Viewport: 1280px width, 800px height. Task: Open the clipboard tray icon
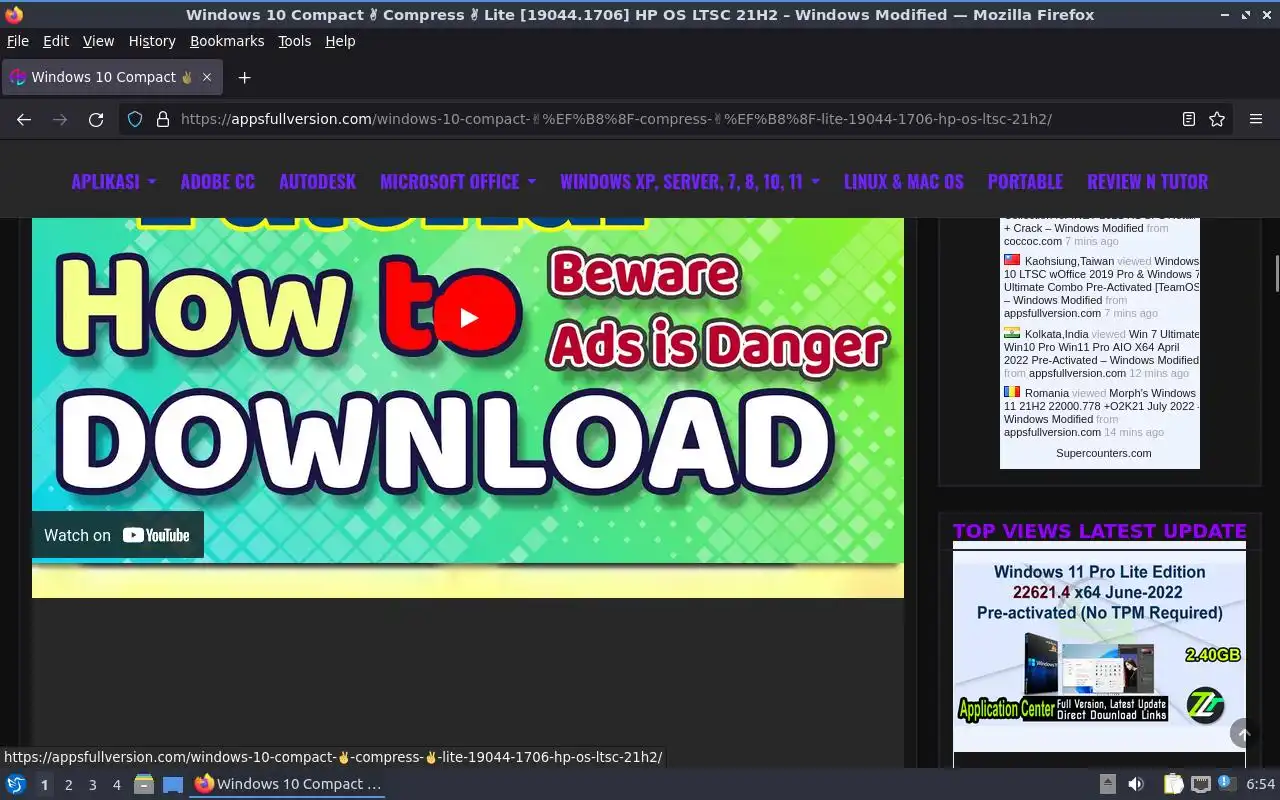(x=1173, y=784)
